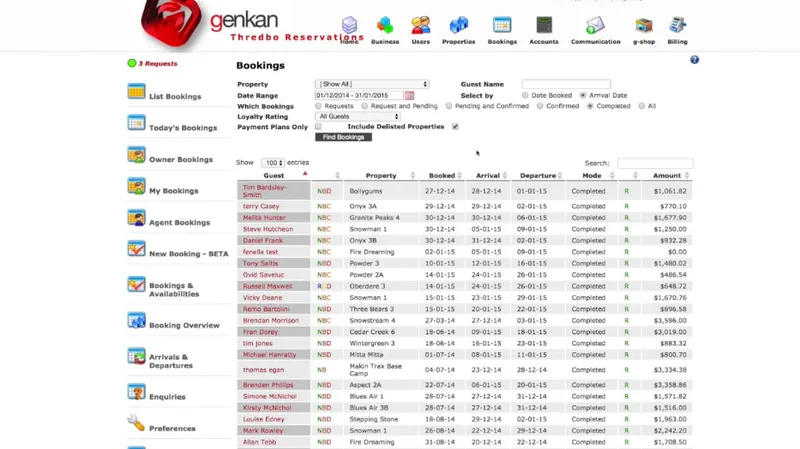Click the Today's Bookings sidebar icon
The image size is (800, 449).
pyautogui.click(x=136, y=123)
